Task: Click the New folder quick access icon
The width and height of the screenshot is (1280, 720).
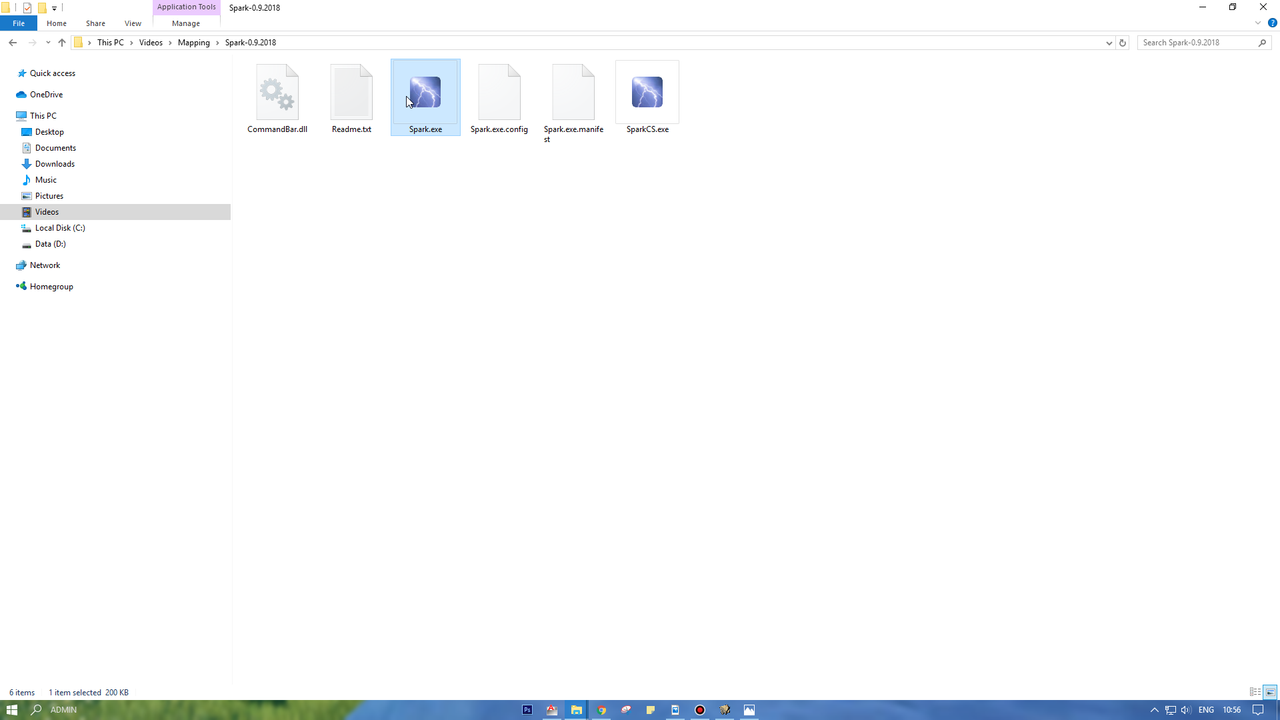Action: [x=42, y=7]
